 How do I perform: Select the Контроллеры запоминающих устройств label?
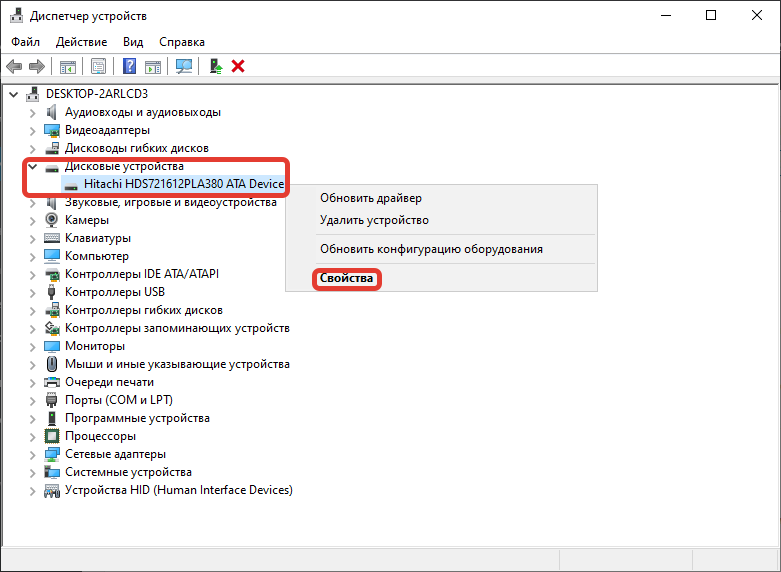click(177, 328)
